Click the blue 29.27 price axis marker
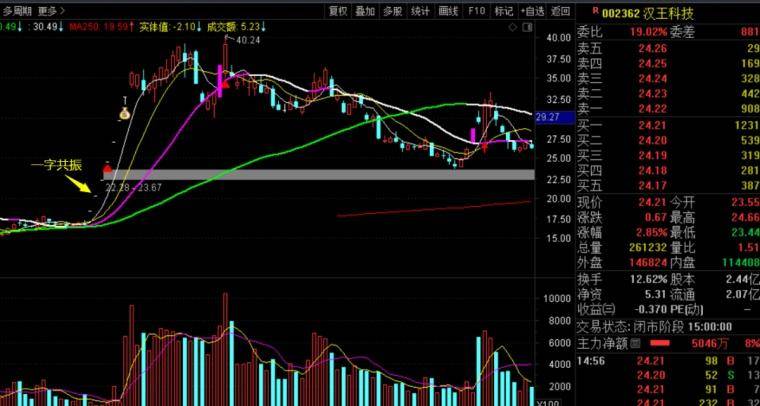760x406 pixels. pyautogui.click(x=554, y=117)
